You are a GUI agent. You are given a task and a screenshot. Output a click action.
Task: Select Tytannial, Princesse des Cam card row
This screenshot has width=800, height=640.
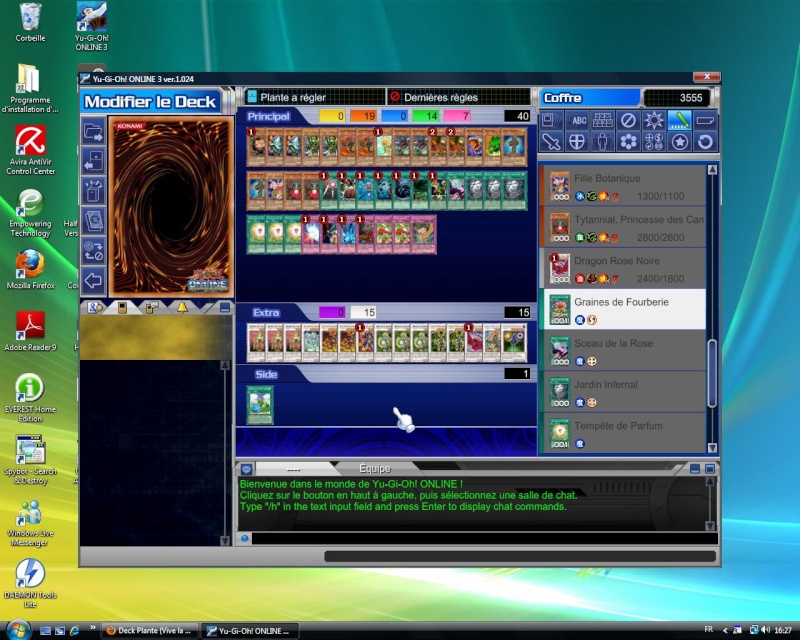pos(622,227)
